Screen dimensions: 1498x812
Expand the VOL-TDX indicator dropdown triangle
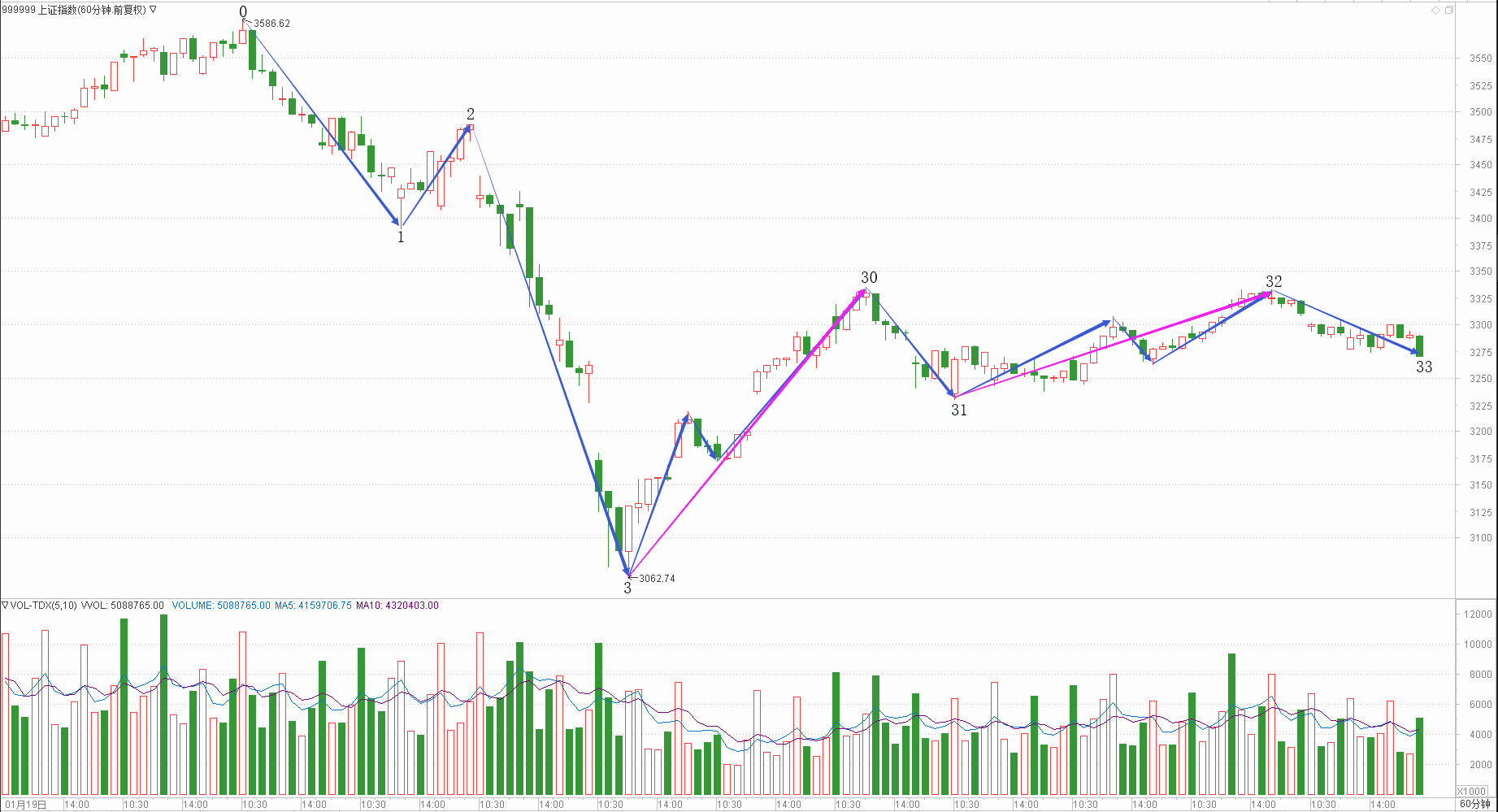point(5,605)
